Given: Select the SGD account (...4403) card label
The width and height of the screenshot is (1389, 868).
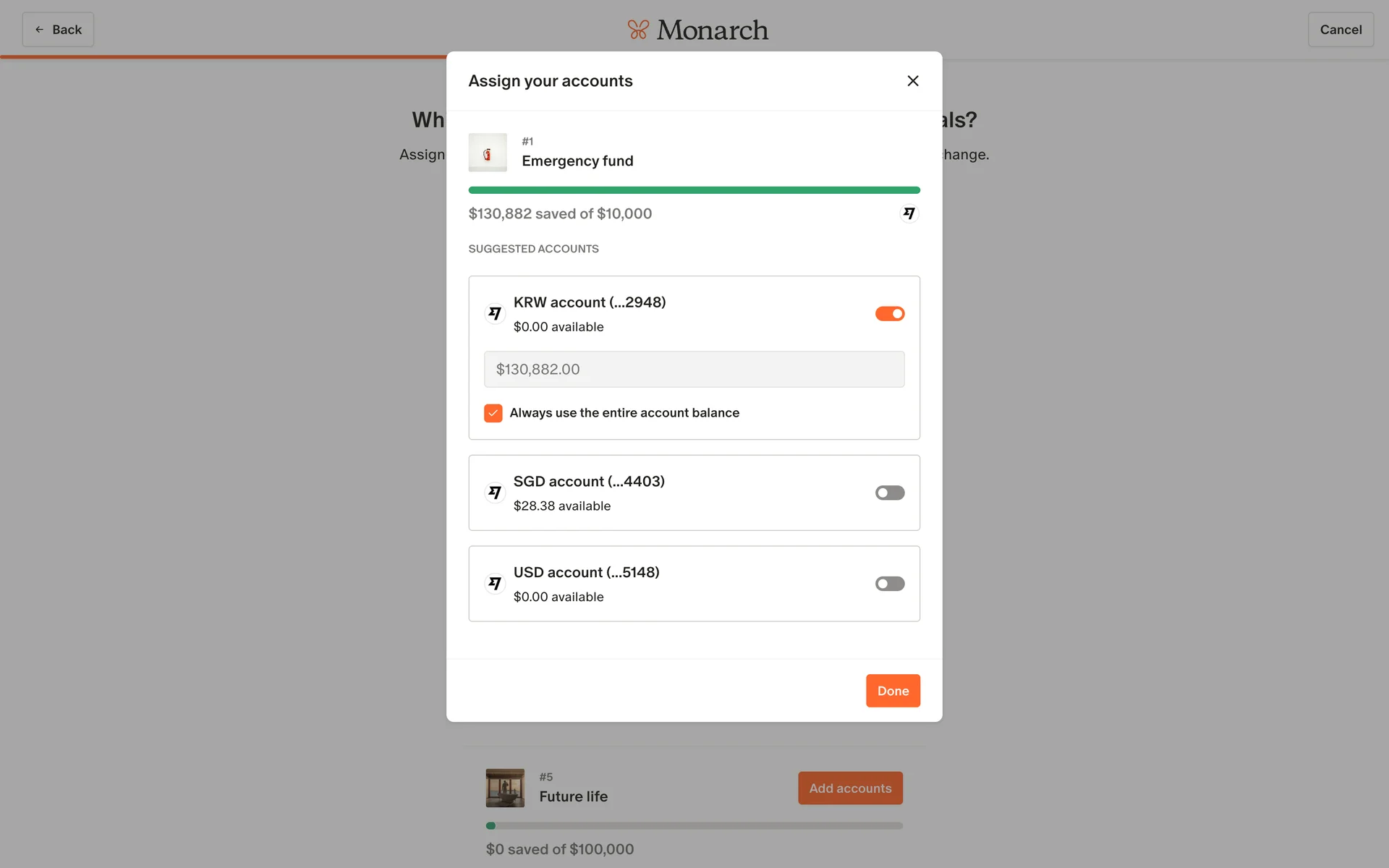Looking at the screenshot, I should click(589, 482).
